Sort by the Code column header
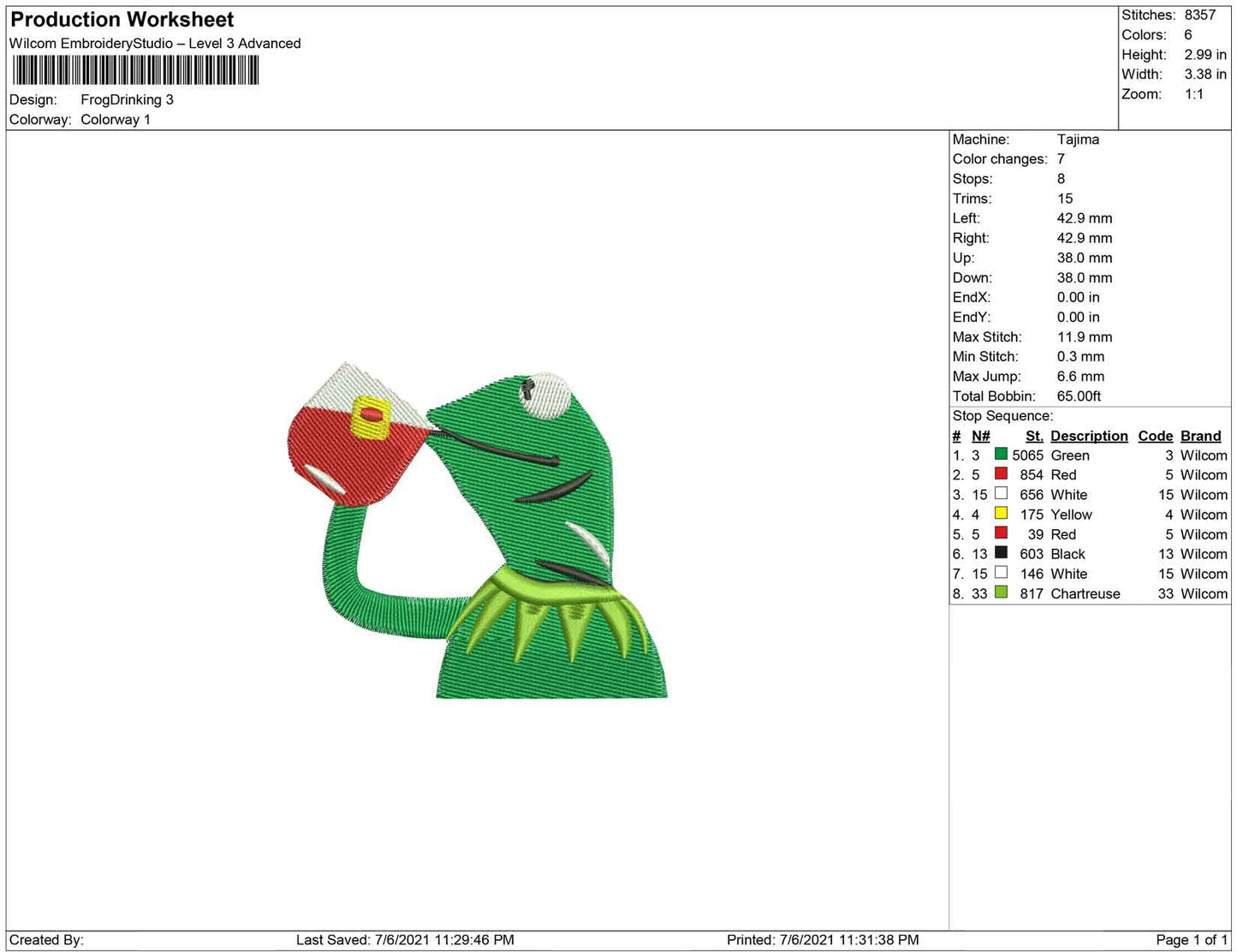This screenshot has width=1237, height=952. tap(1155, 436)
